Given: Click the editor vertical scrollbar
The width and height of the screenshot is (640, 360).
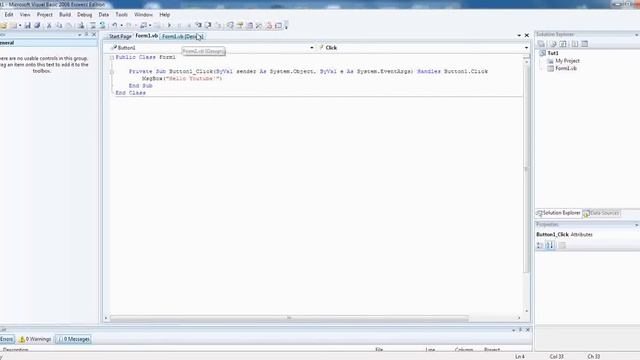Looking at the screenshot, I should pyautogui.click(x=526, y=169).
